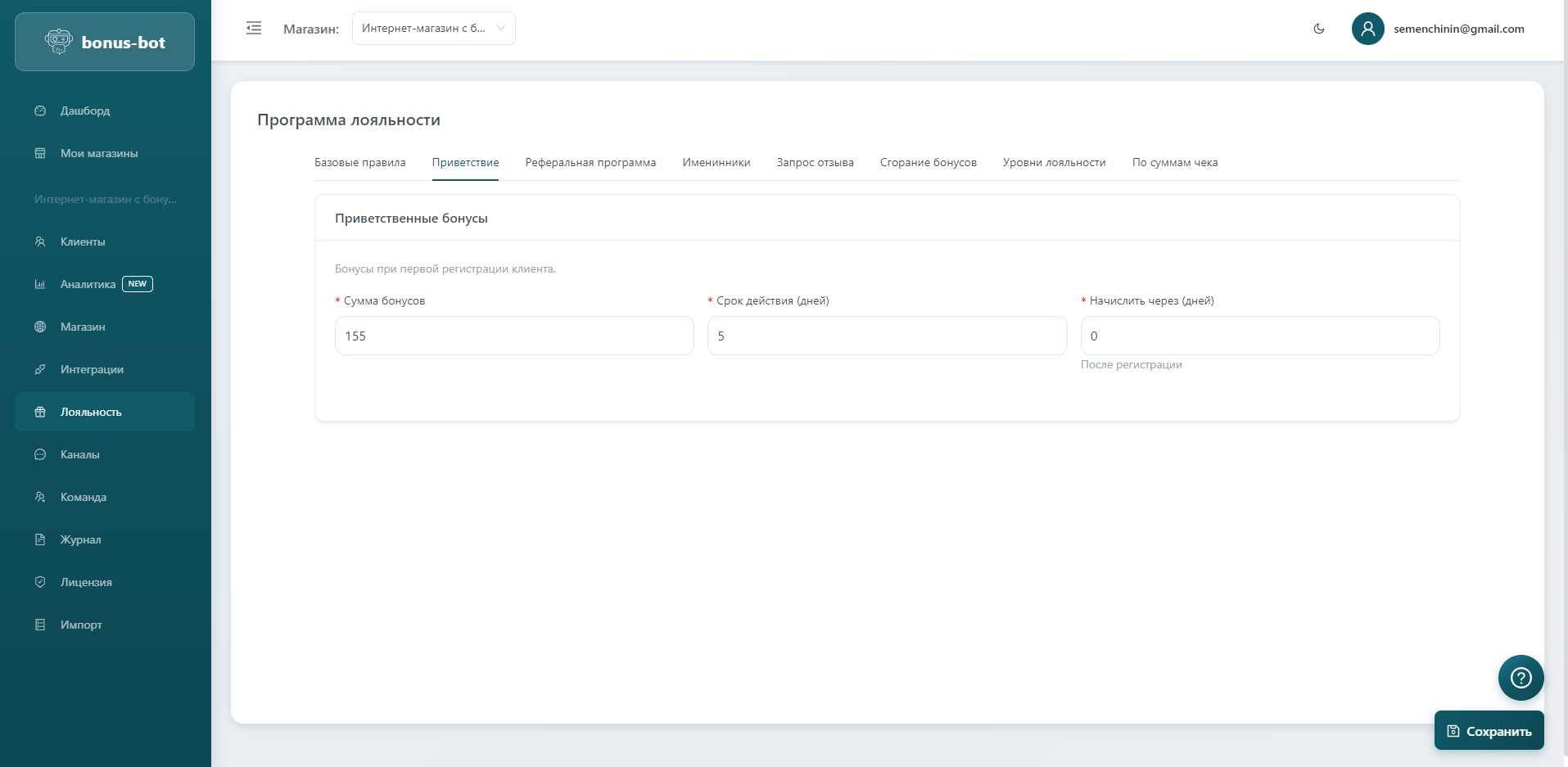1568x767 pixels.
Task: Open the Мои магазины sidebar link
Action: tap(99, 153)
